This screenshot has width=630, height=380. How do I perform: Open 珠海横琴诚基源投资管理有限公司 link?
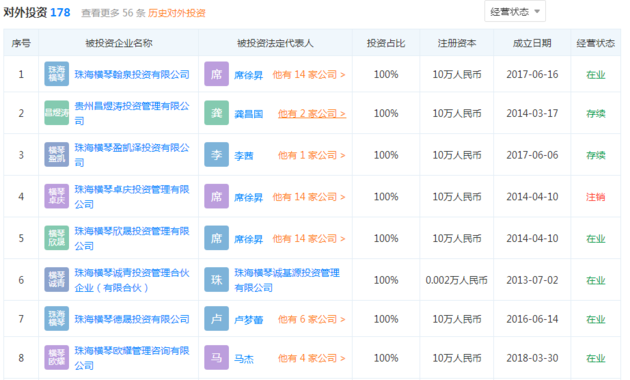tap(287, 280)
